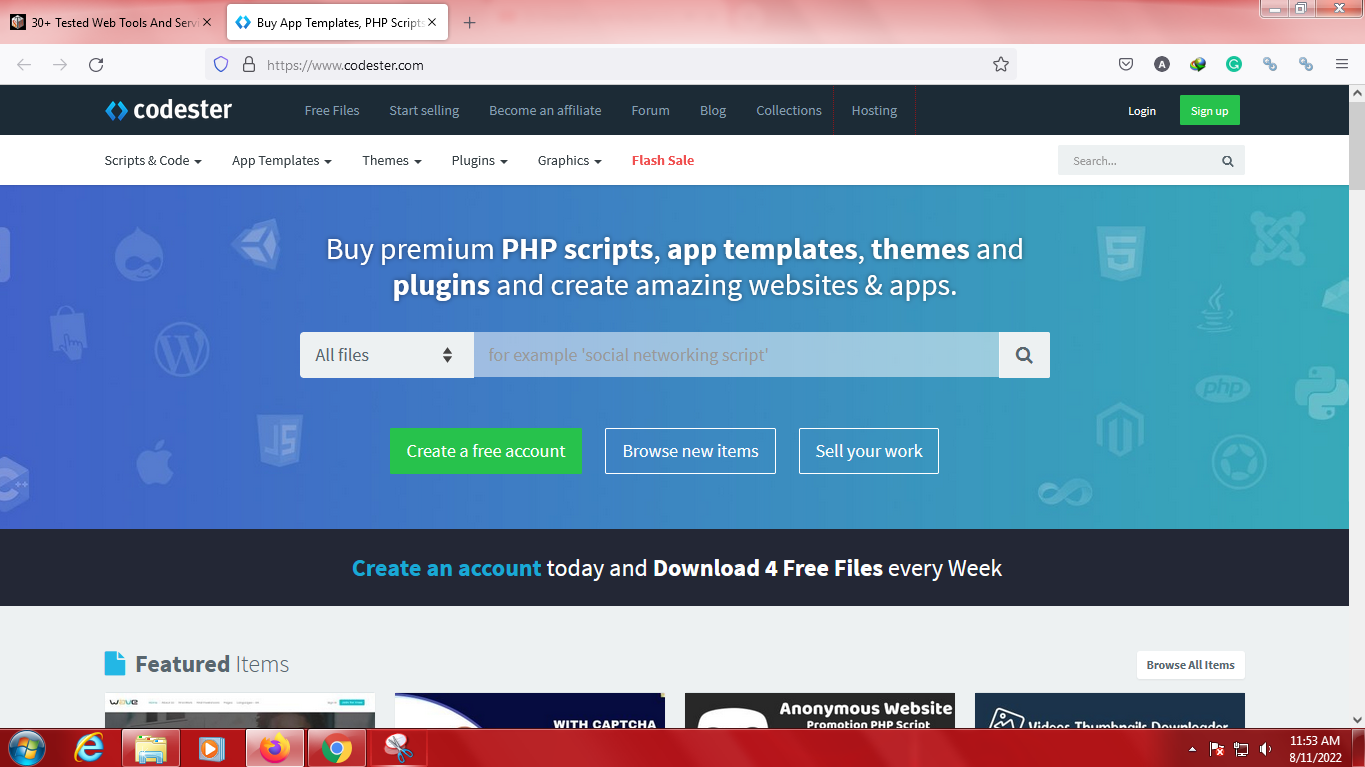Click the hero search text field
The image size is (1365, 767).
(x=736, y=355)
